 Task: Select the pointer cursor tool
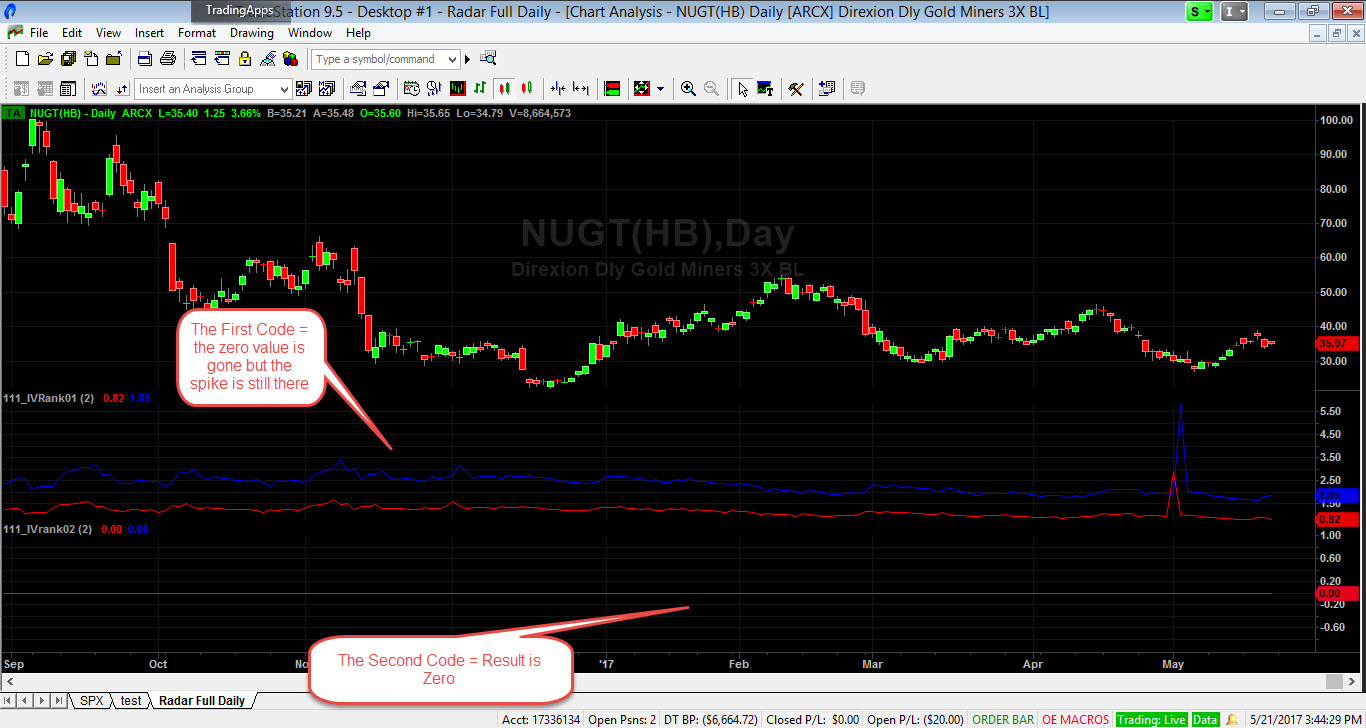click(x=742, y=89)
